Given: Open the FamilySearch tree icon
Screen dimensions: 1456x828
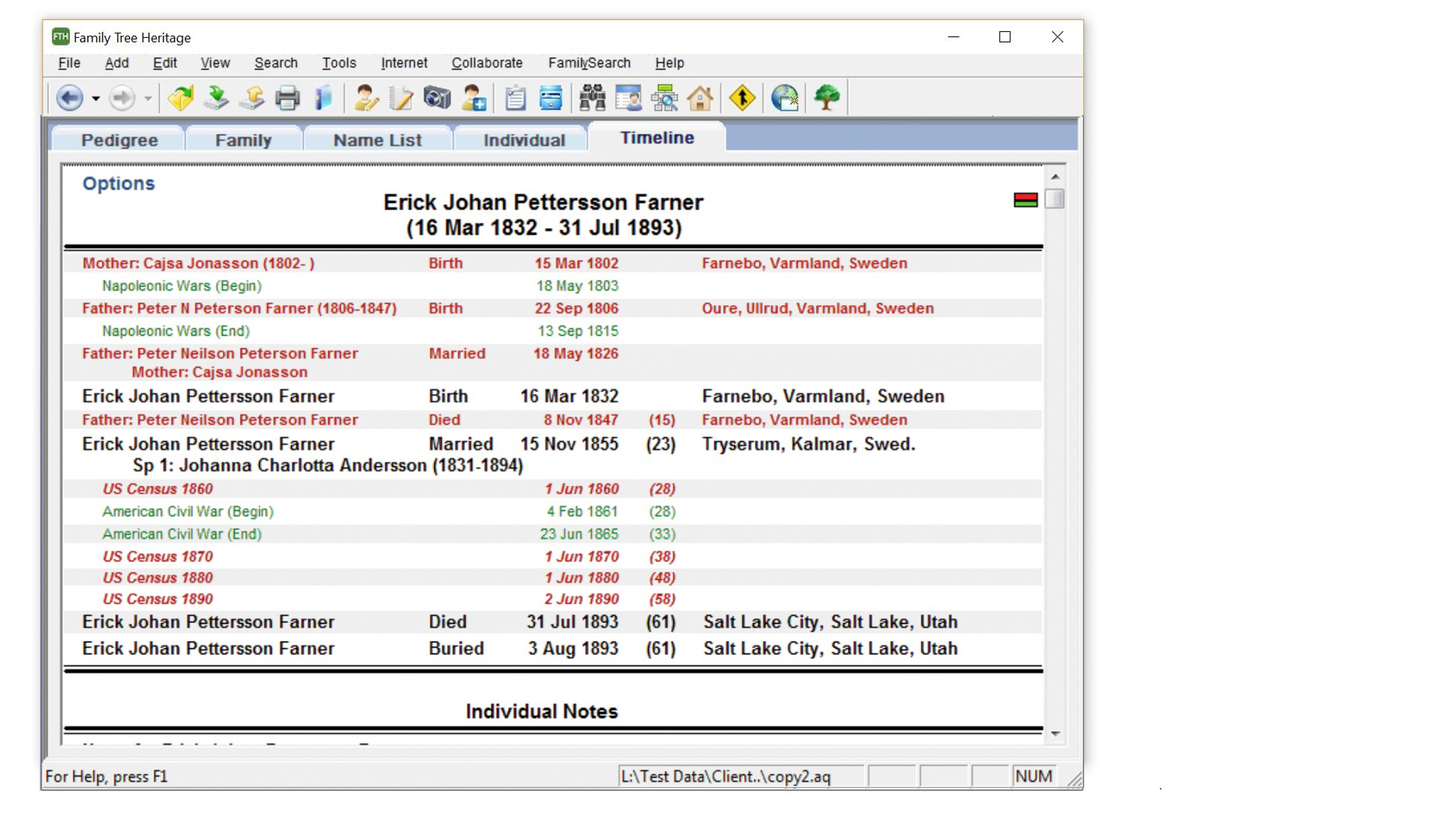Looking at the screenshot, I should tap(825, 98).
